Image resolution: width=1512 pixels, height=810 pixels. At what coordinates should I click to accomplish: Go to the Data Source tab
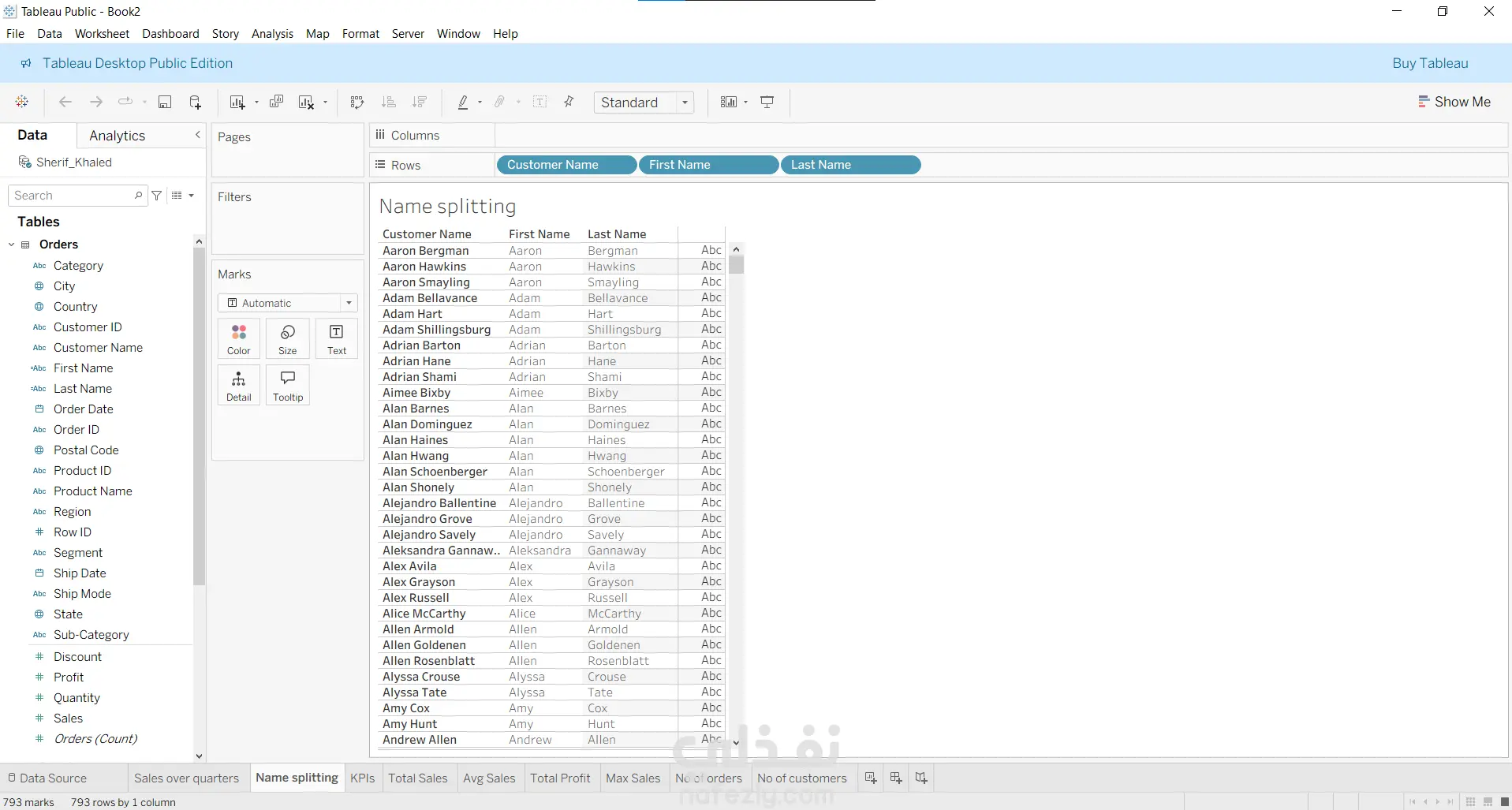(47, 778)
